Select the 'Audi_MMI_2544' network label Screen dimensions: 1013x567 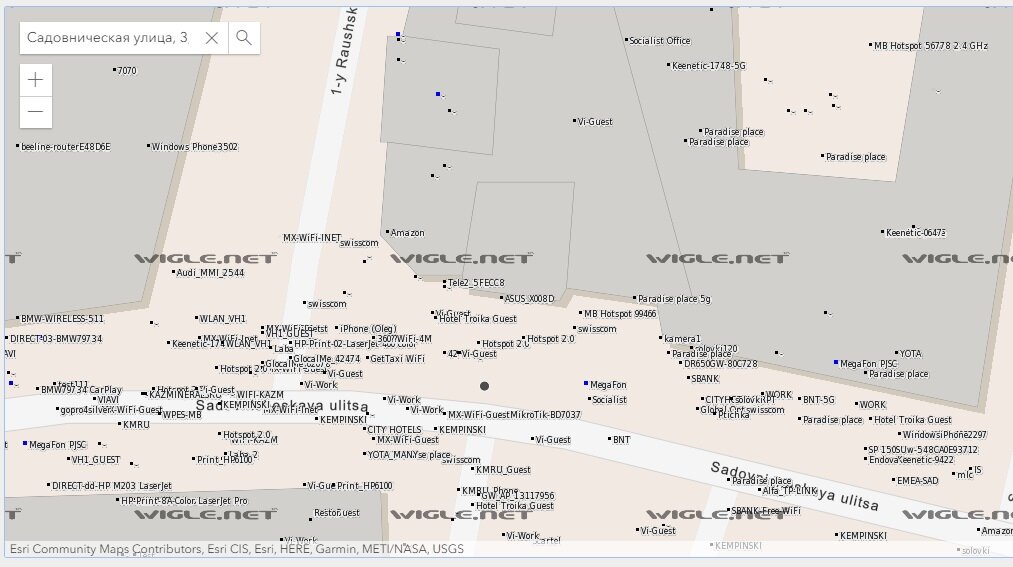pos(210,273)
